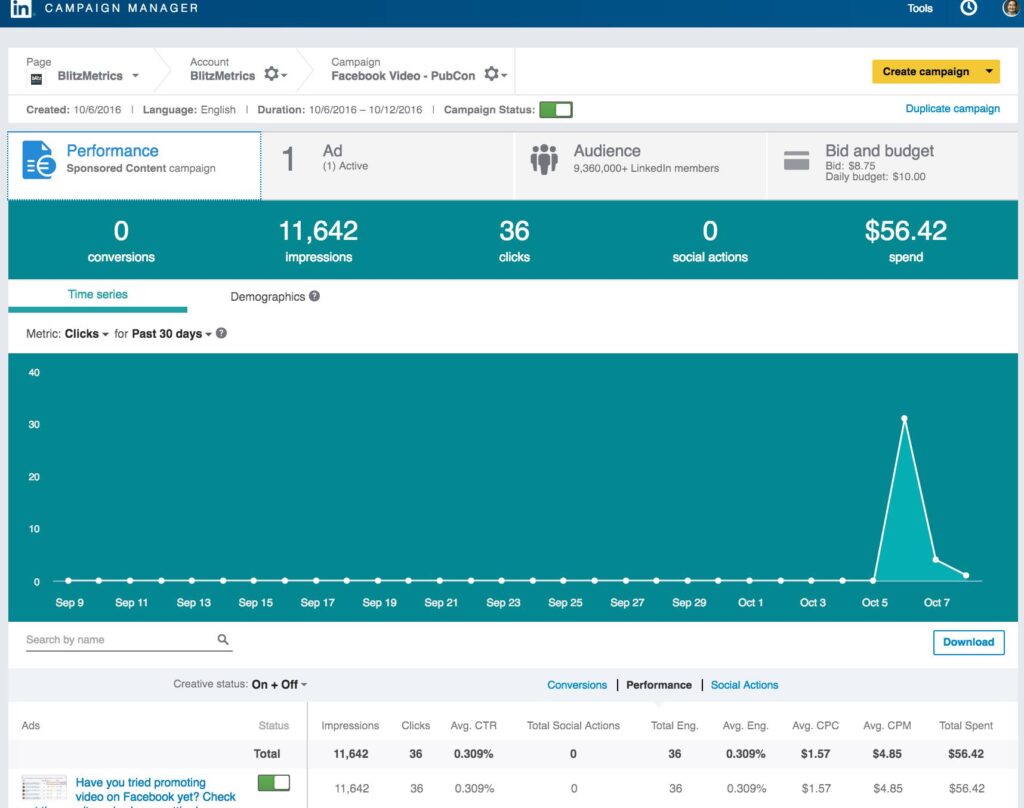Open the ad titled Have you tried promoting
The height and width of the screenshot is (808, 1024).
coord(155,790)
